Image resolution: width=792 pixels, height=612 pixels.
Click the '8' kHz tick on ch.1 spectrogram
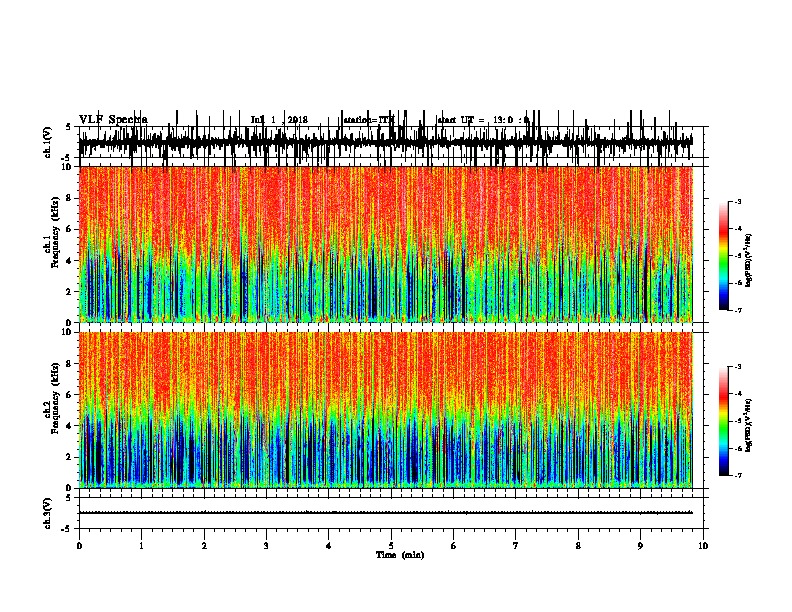coord(70,198)
